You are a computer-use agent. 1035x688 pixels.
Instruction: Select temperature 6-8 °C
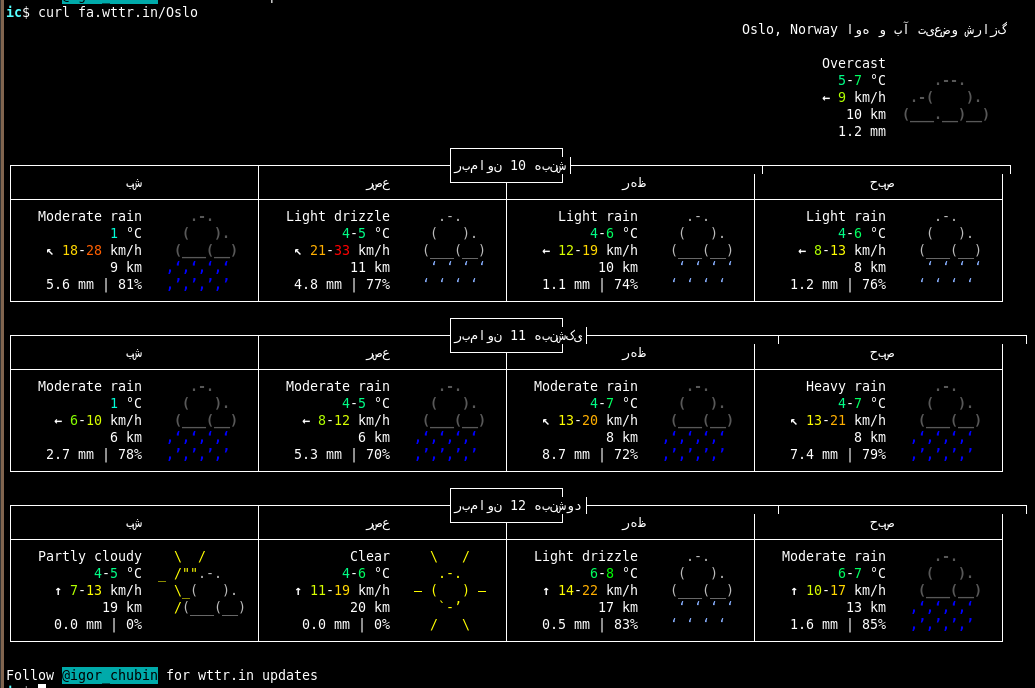(x=614, y=573)
